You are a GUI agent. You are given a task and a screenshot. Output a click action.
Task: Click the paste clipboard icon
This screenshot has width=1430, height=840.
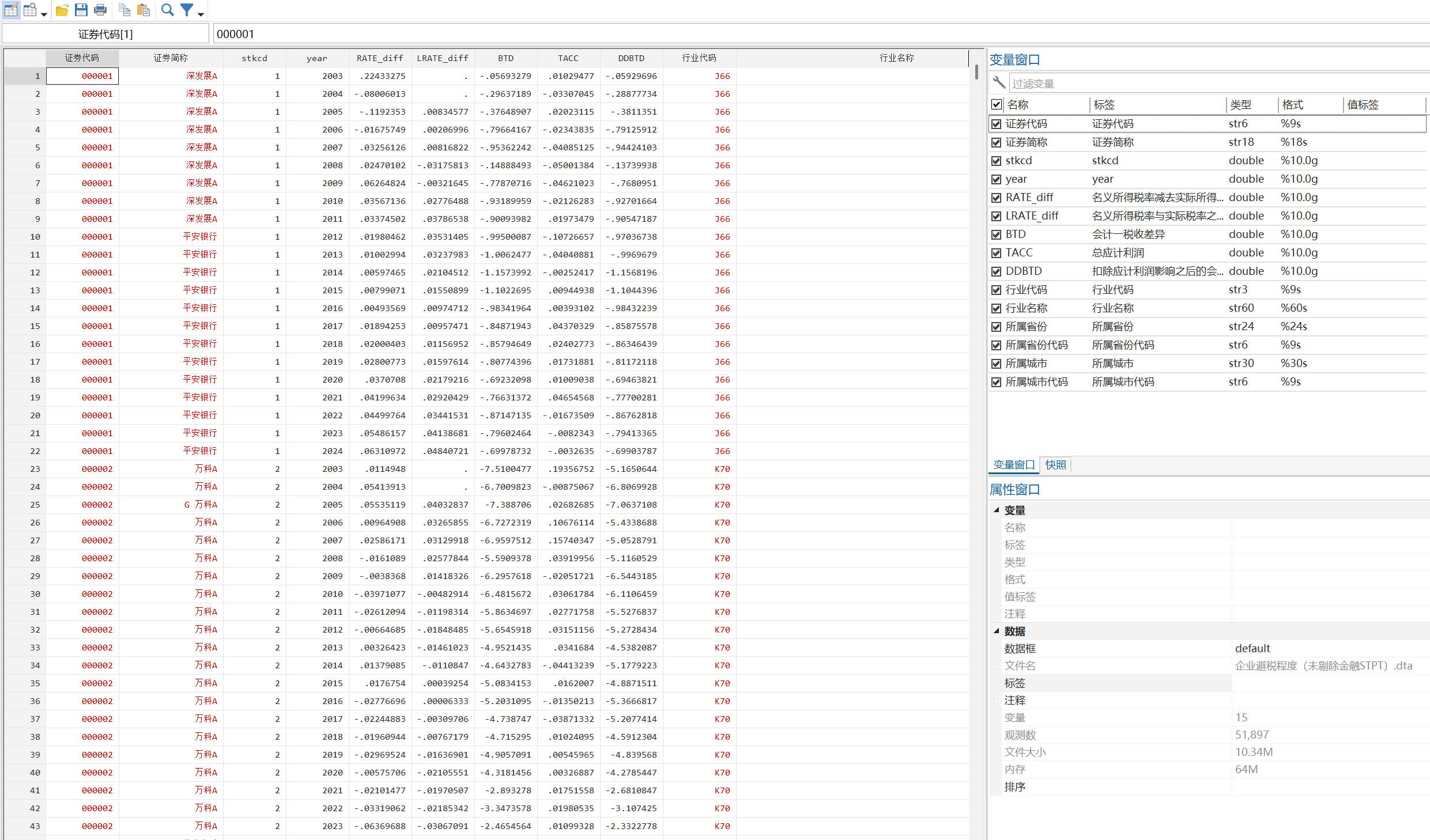144,10
